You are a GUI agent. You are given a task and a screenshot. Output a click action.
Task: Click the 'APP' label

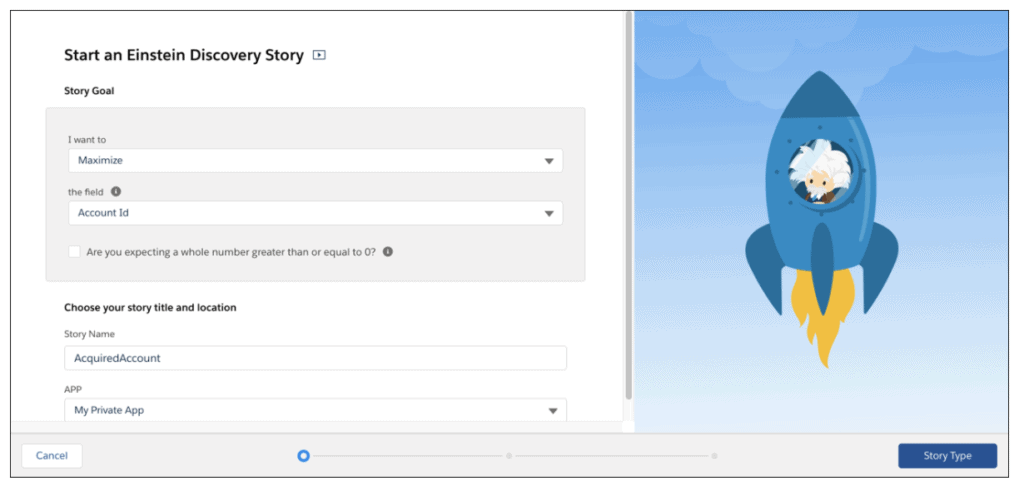click(72, 389)
